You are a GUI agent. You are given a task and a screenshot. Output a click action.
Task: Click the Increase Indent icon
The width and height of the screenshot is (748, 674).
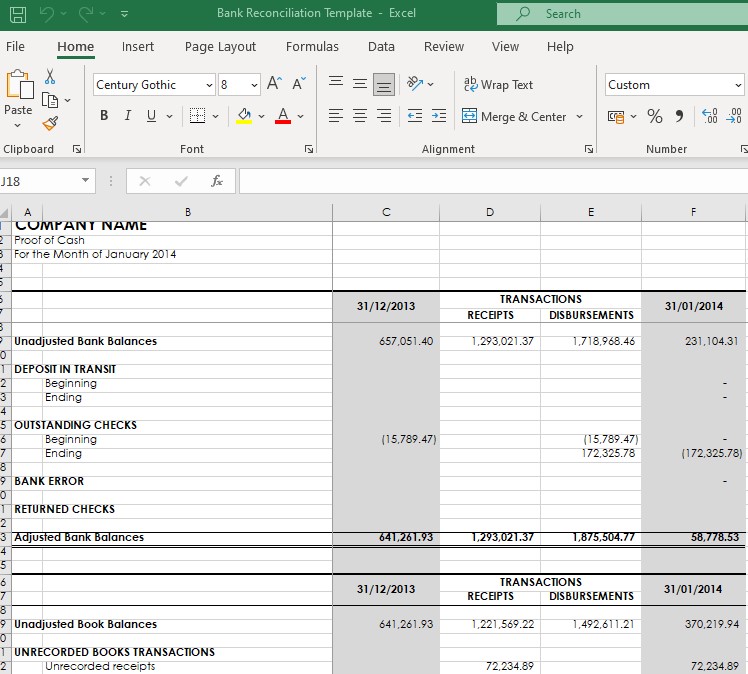pos(438,117)
